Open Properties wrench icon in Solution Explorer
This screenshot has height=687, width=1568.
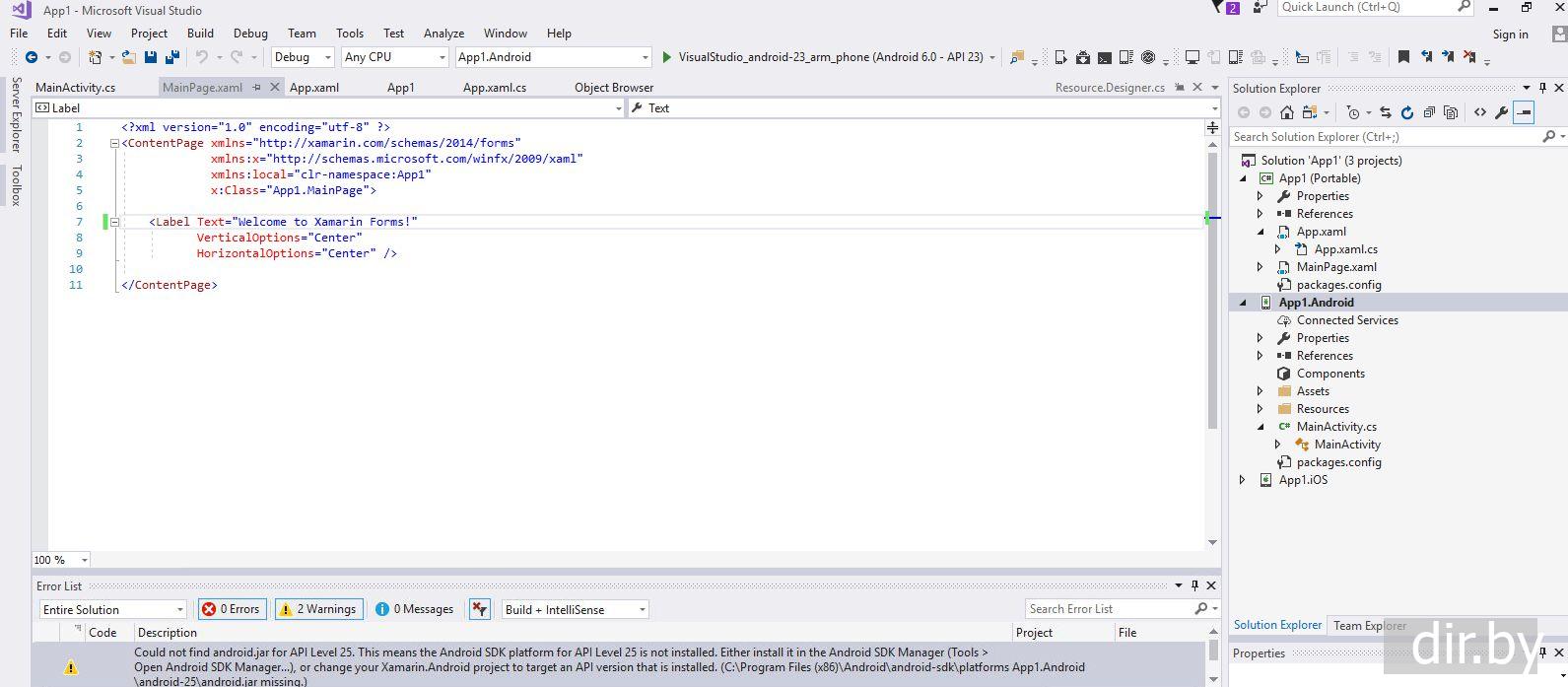tap(1502, 112)
